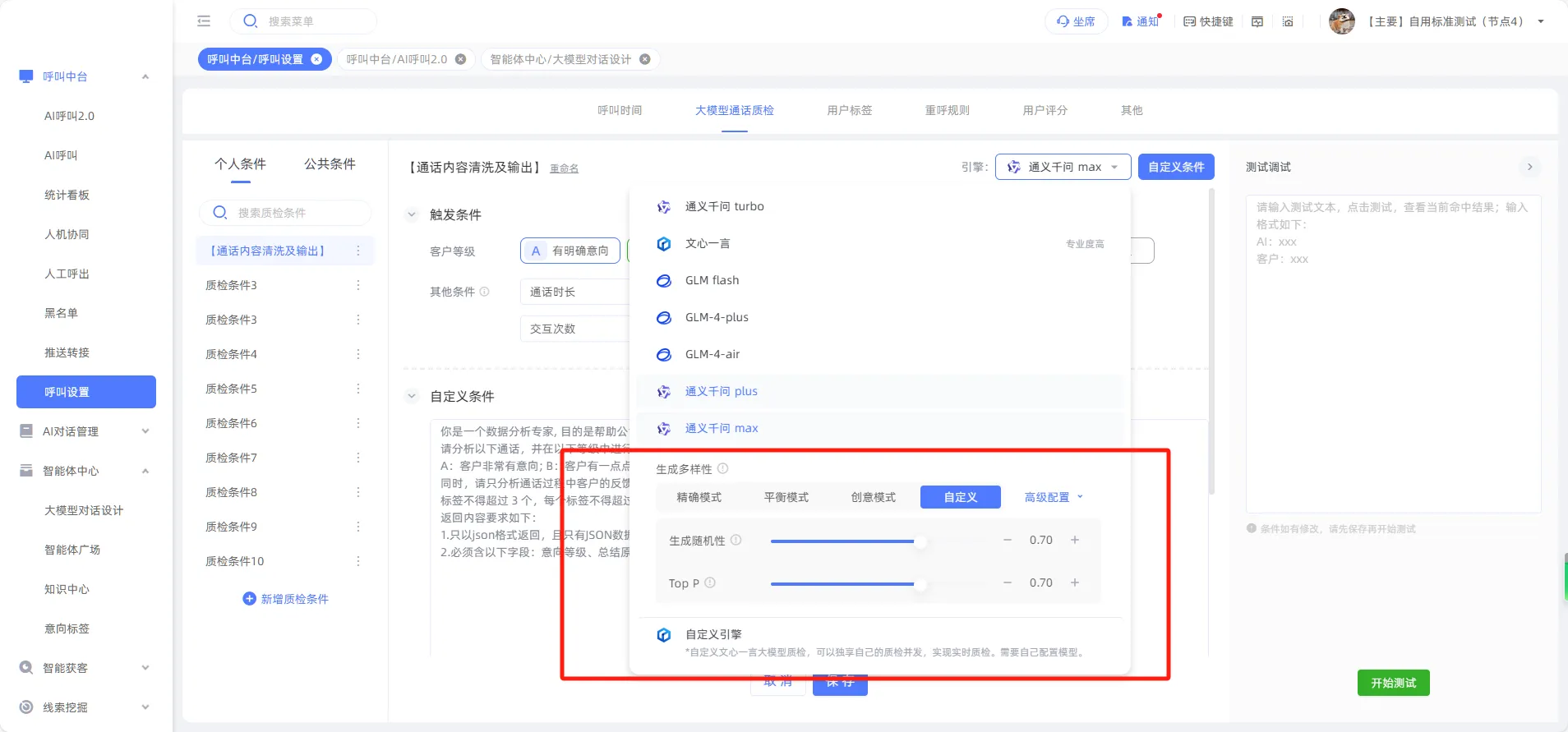Open more options for 质检条件4
This screenshot has width=1568, height=732.
click(x=358, y=354)
